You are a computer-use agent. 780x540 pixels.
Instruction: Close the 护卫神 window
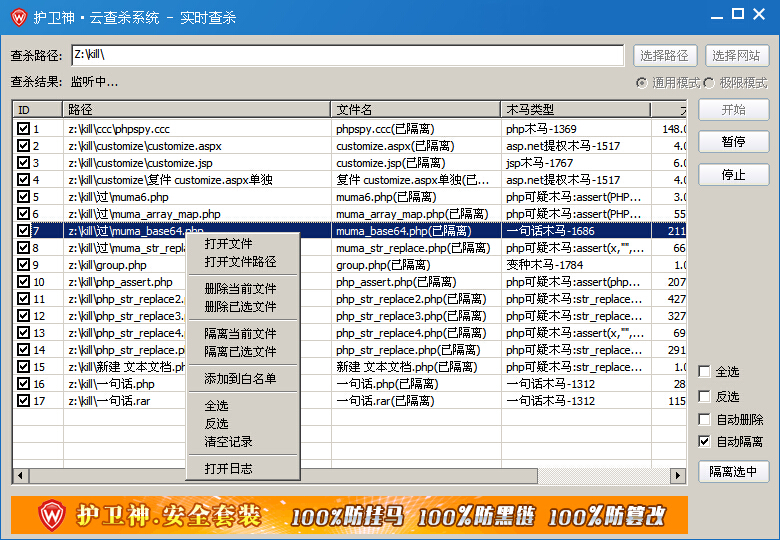[x=759, y=14]
